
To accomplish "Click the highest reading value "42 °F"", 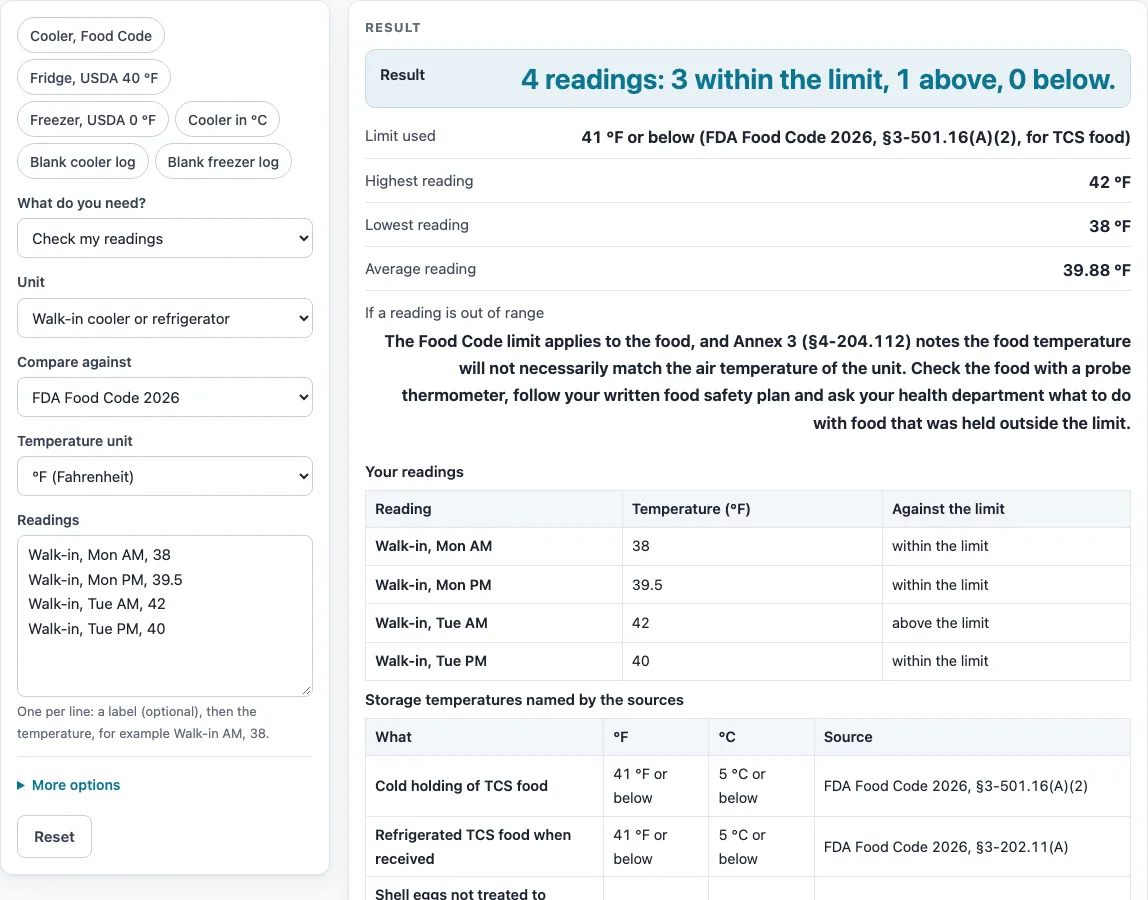I will pyautogui.click(x=1109, y=182).
